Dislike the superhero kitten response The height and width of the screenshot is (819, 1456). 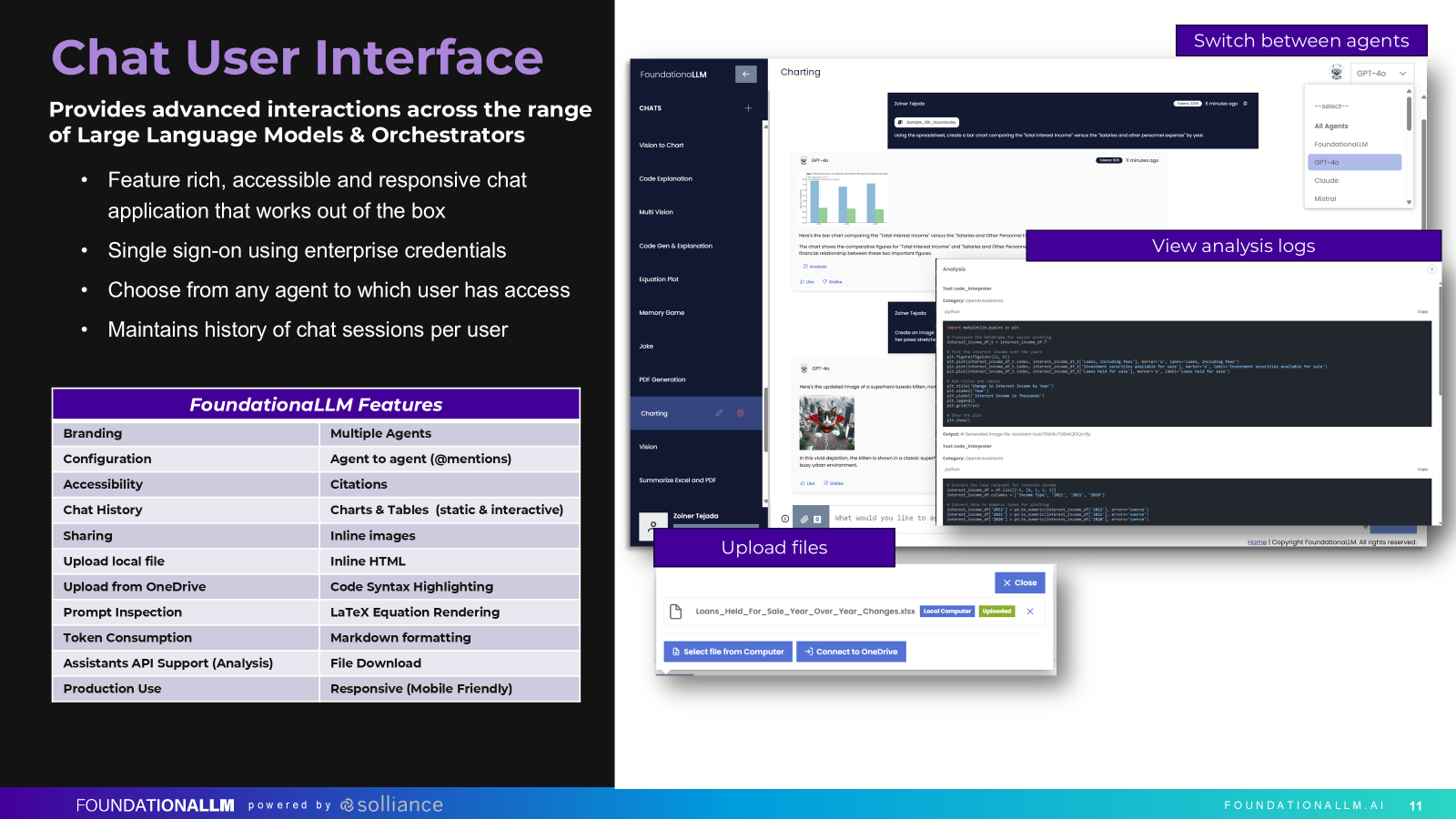click(834, 483)
